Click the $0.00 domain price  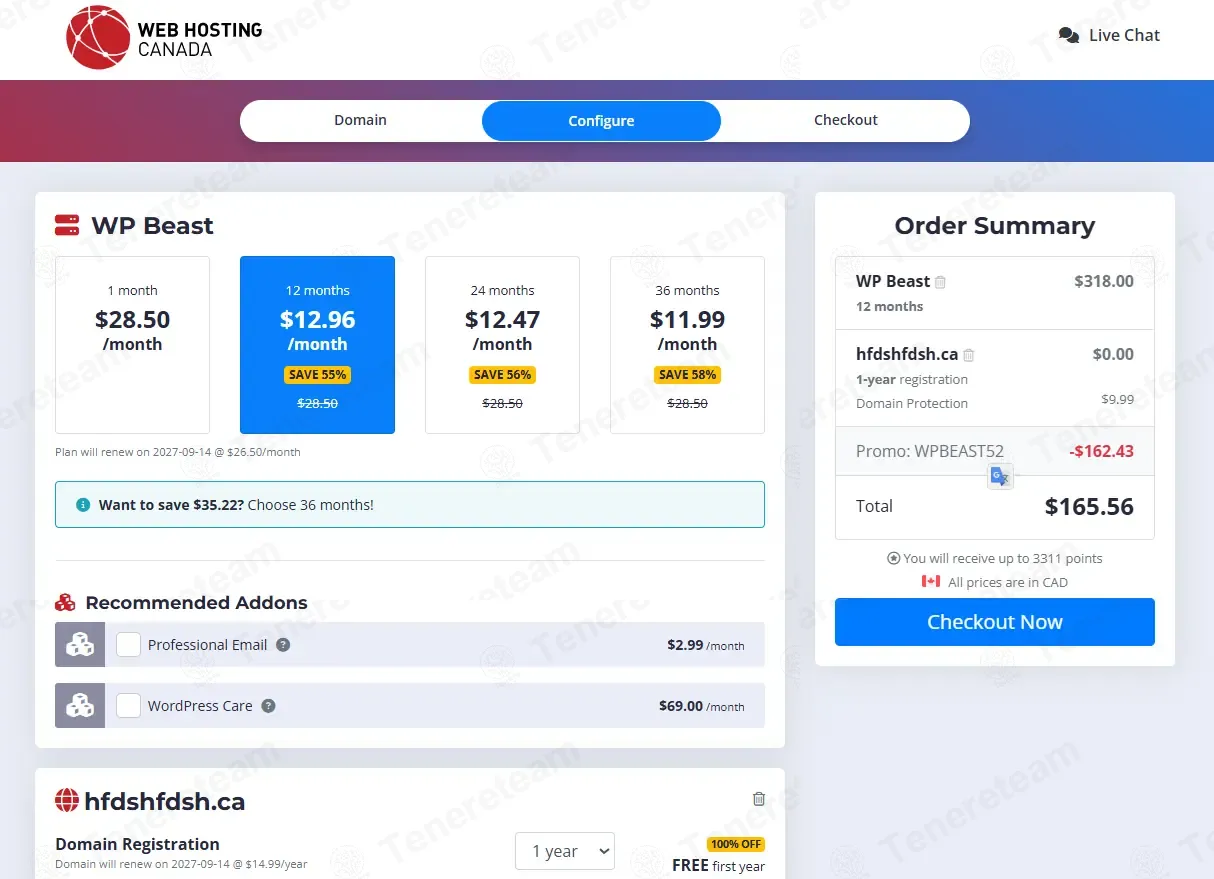click(x=1113, y=354)
